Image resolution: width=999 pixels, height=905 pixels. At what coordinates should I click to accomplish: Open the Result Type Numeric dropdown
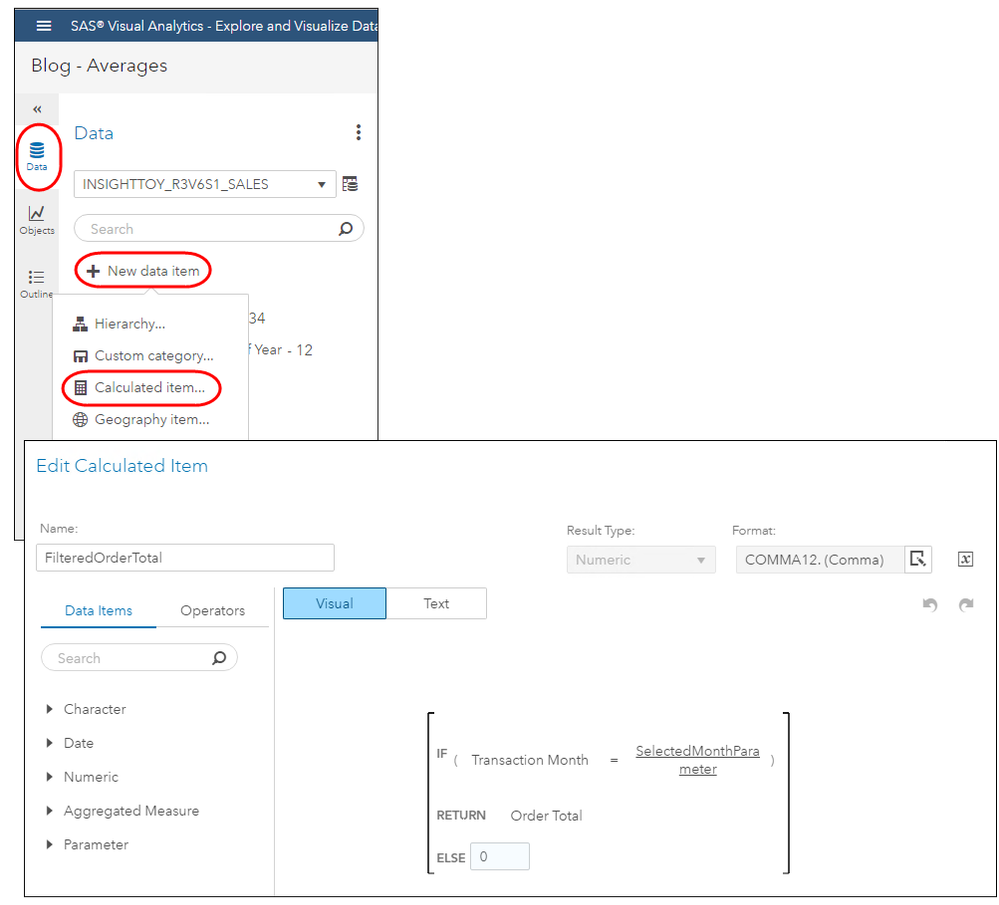[641, 560]
